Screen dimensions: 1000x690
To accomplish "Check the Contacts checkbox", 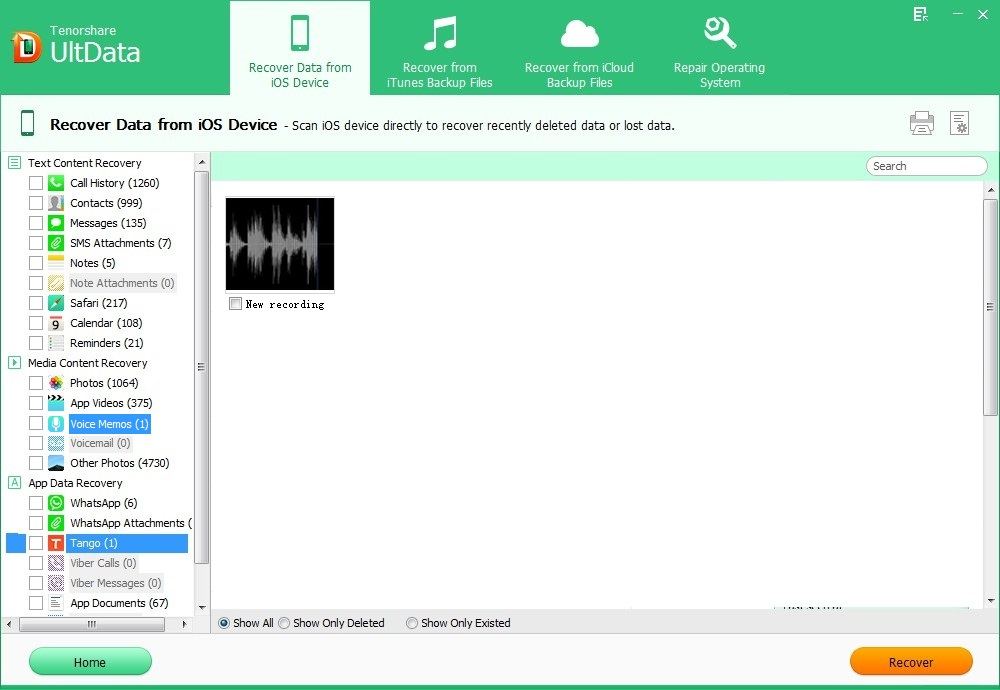I will click(x=36, y=203).
